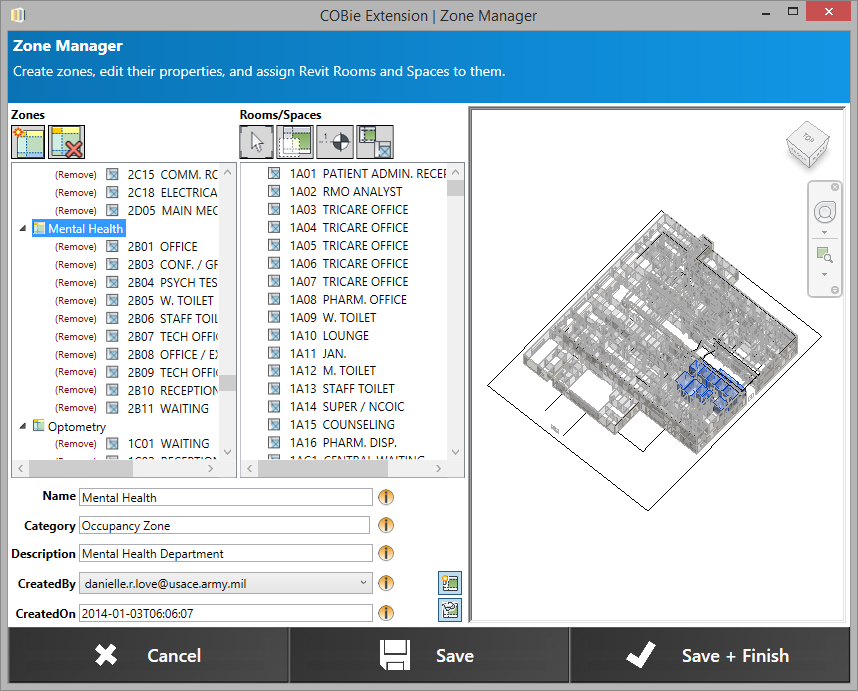This screenshot has height=691, width=858.
Task: Open the CreatedBy dropdown
Action: [x=365, y=582]
